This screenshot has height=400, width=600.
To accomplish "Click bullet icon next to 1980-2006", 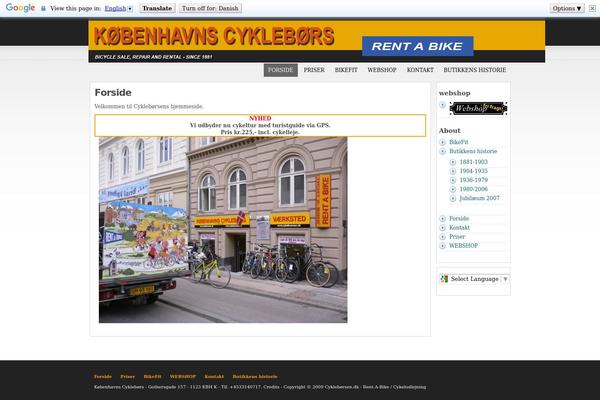I will (453, 189).
